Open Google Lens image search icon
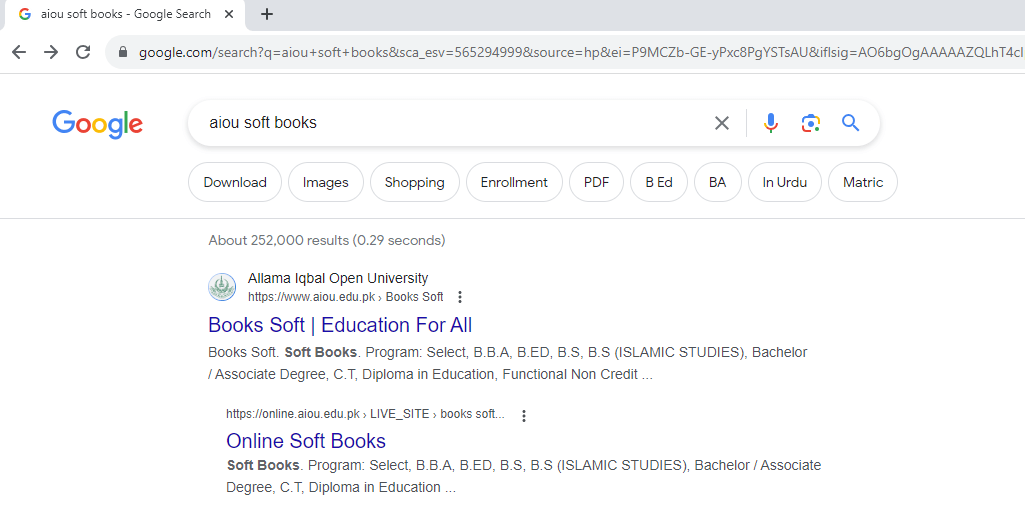Screen dimensions: 1025x523 (811, 123)
